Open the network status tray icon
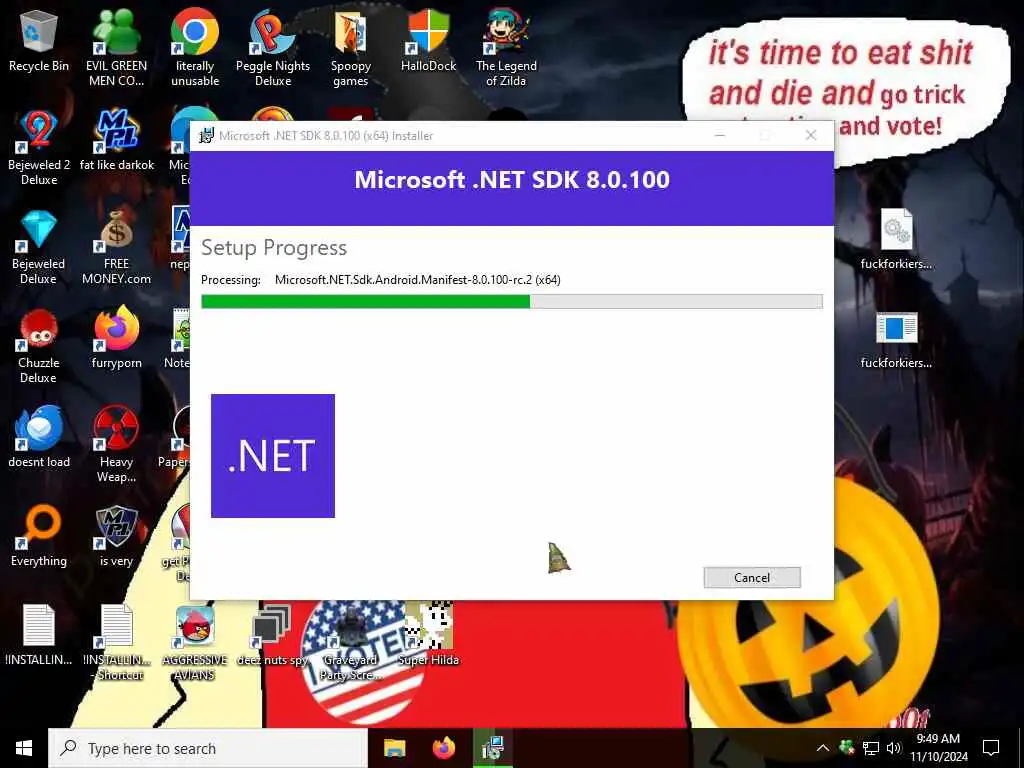 [x=871, y=748]
